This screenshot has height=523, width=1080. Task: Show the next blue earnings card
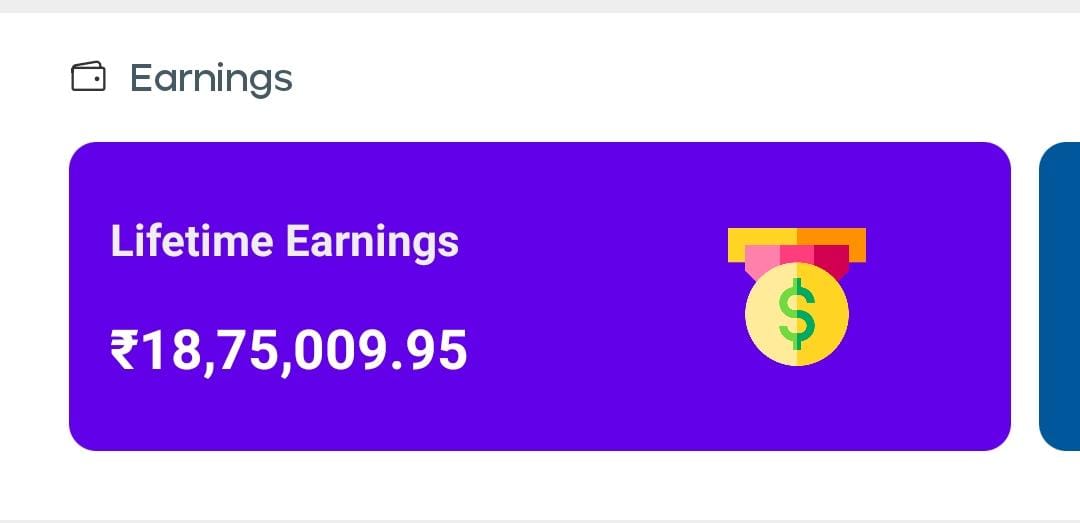1060,296
